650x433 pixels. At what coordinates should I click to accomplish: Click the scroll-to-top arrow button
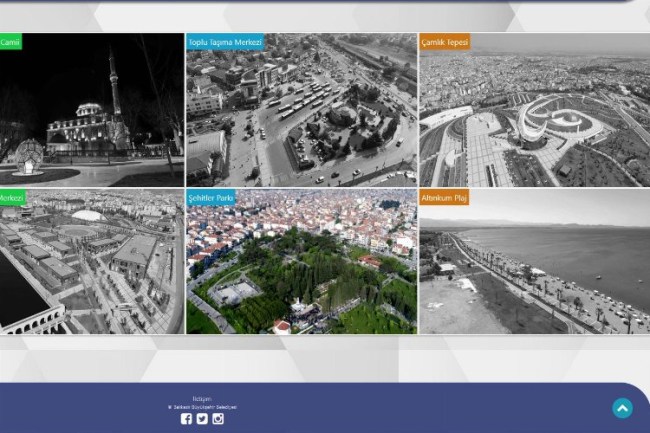[x=622, y=408]
